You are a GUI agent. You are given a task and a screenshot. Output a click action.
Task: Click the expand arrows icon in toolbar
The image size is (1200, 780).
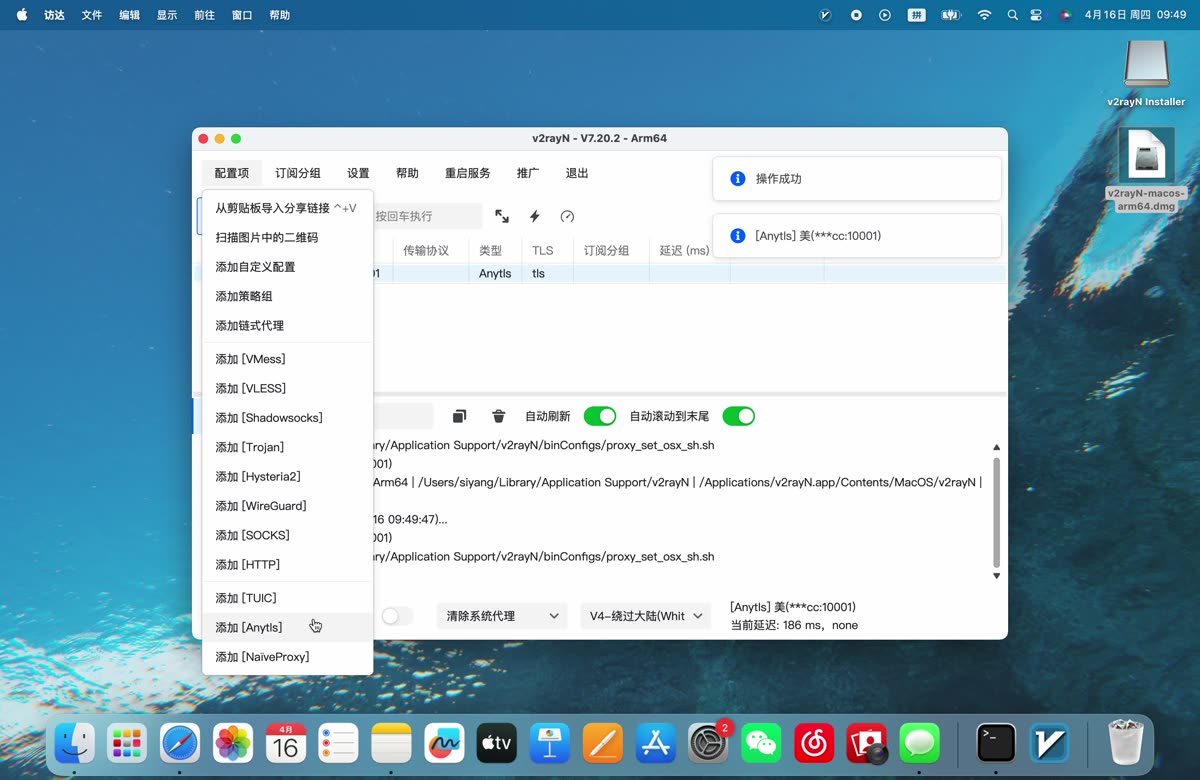pos(502,216)
